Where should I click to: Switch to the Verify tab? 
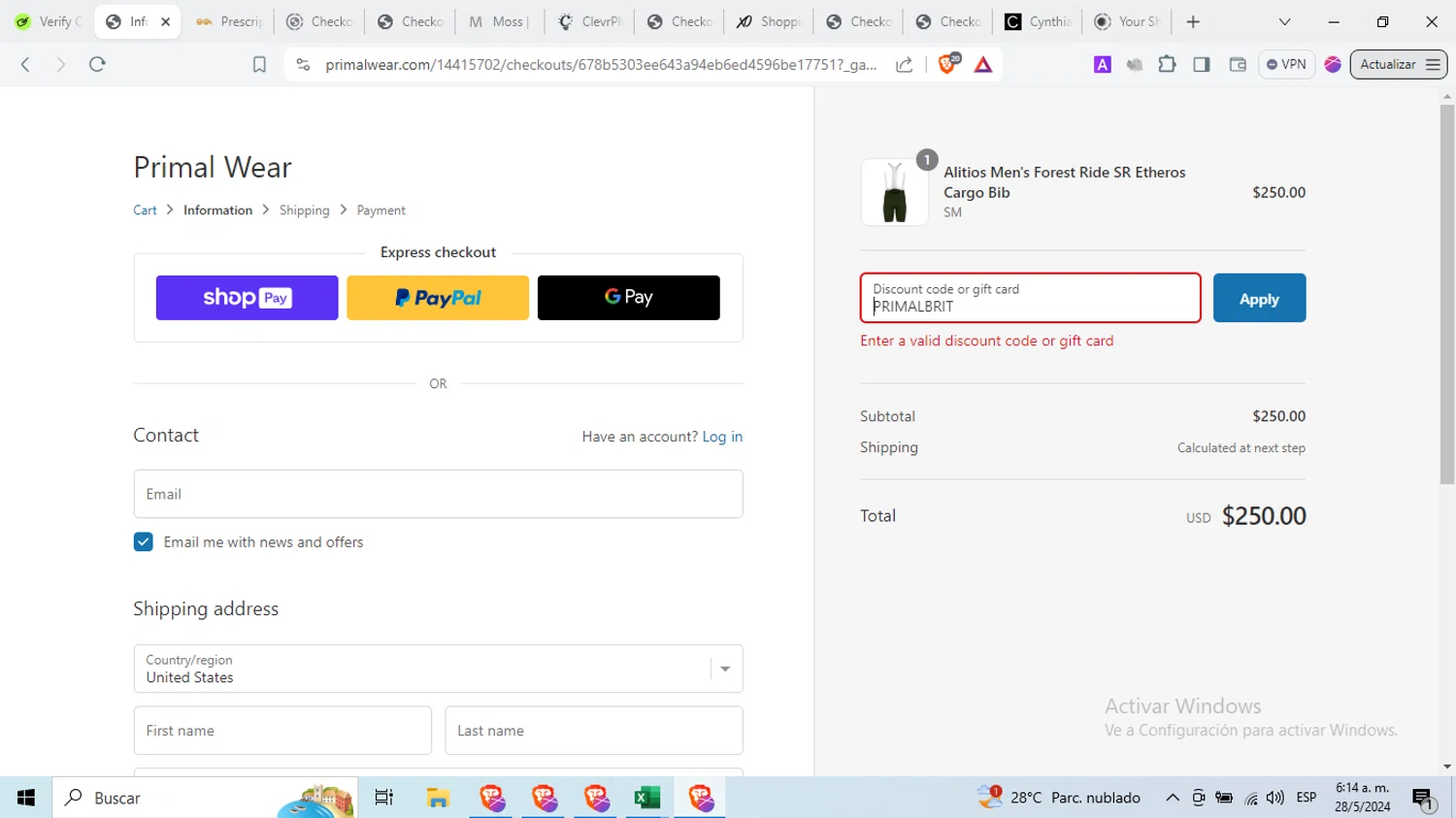(49, 21)
